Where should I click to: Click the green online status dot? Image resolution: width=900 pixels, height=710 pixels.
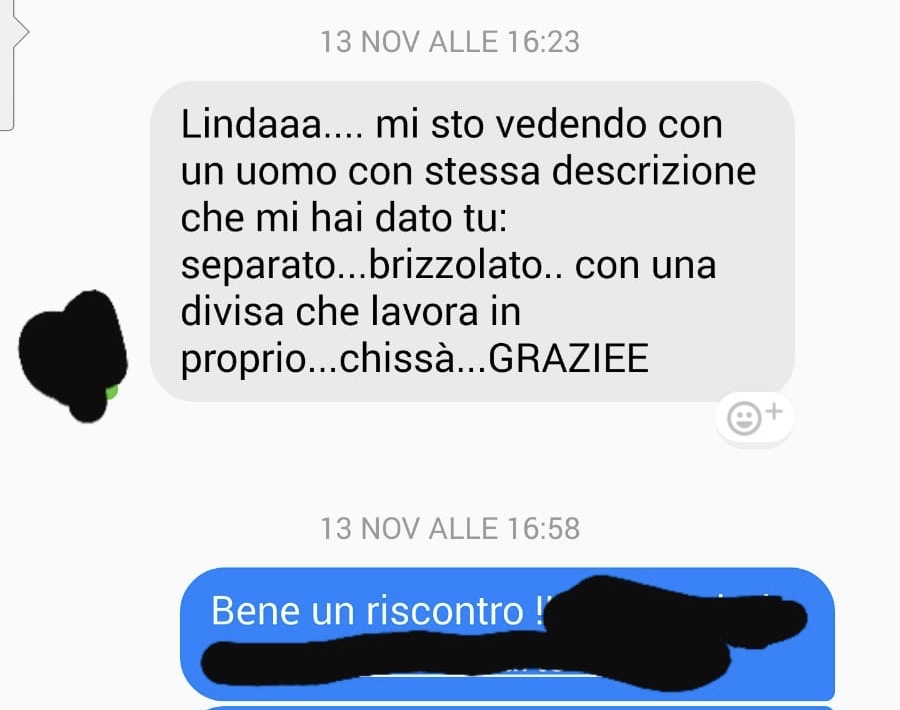(x=112, y=391)
